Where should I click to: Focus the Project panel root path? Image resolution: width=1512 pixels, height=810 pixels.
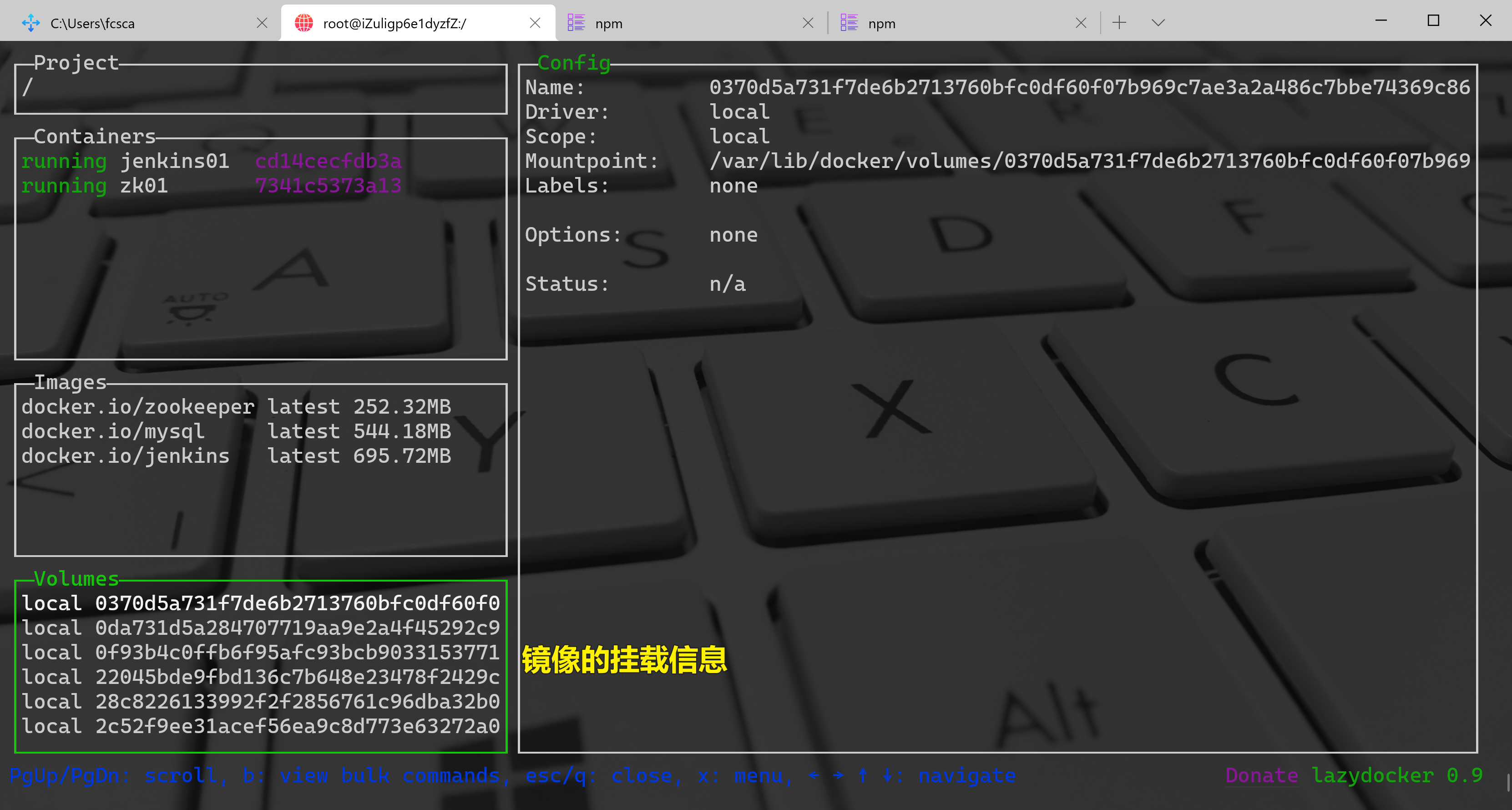(28, 87)
